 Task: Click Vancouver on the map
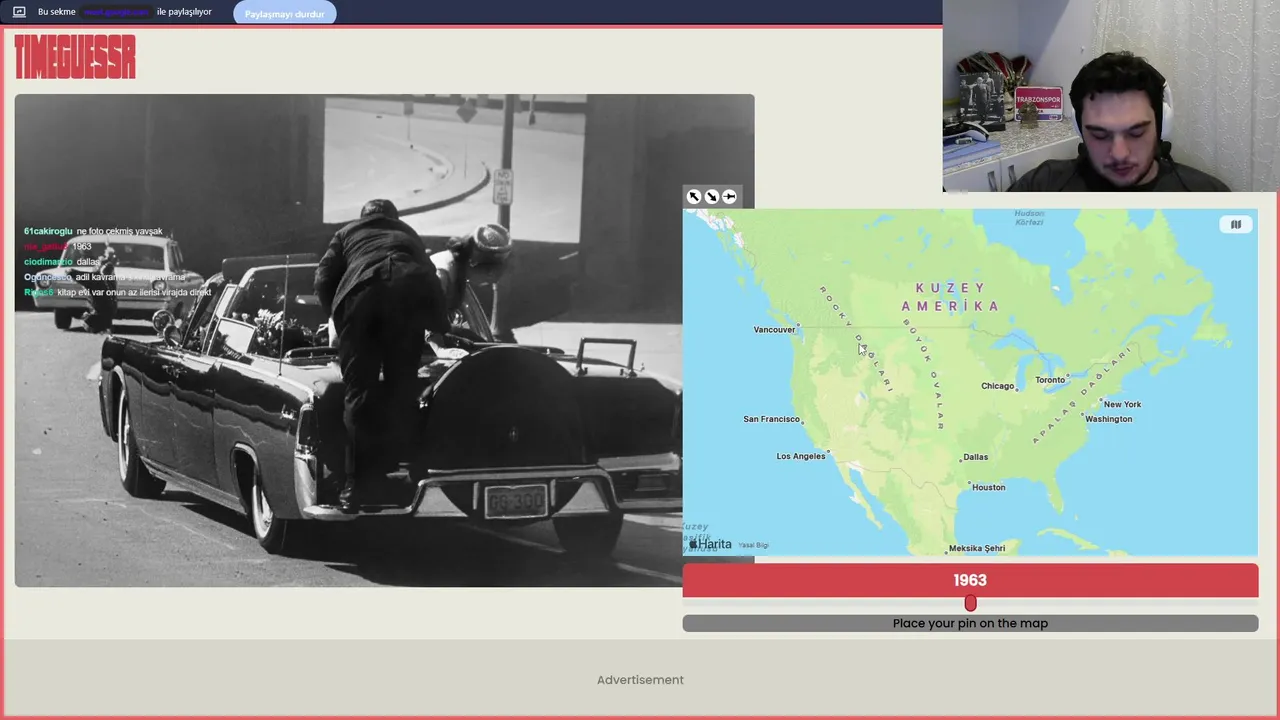click(x=776, y=329)
